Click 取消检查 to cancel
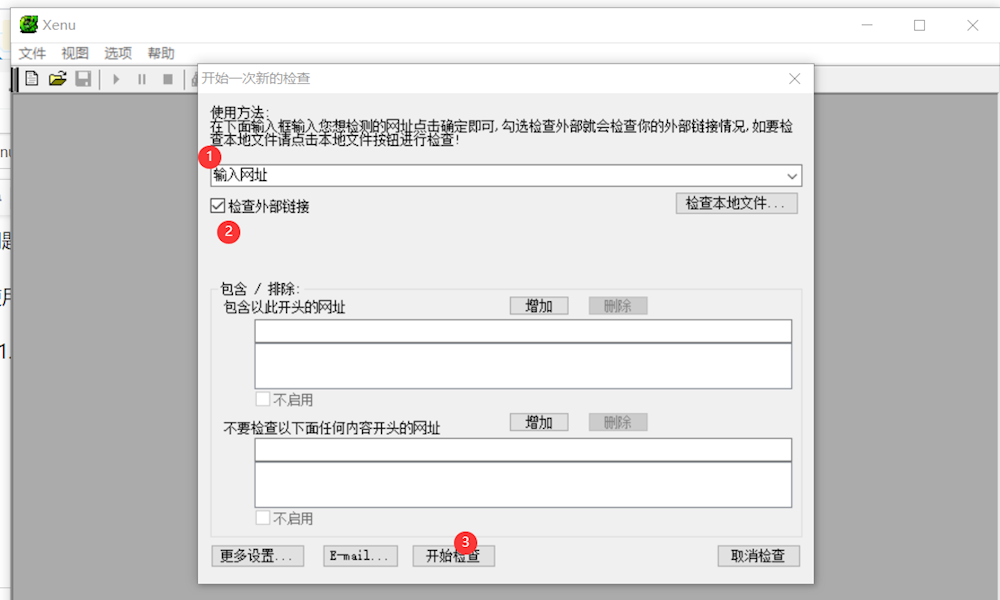The image size is (1000, 600). 758,556
